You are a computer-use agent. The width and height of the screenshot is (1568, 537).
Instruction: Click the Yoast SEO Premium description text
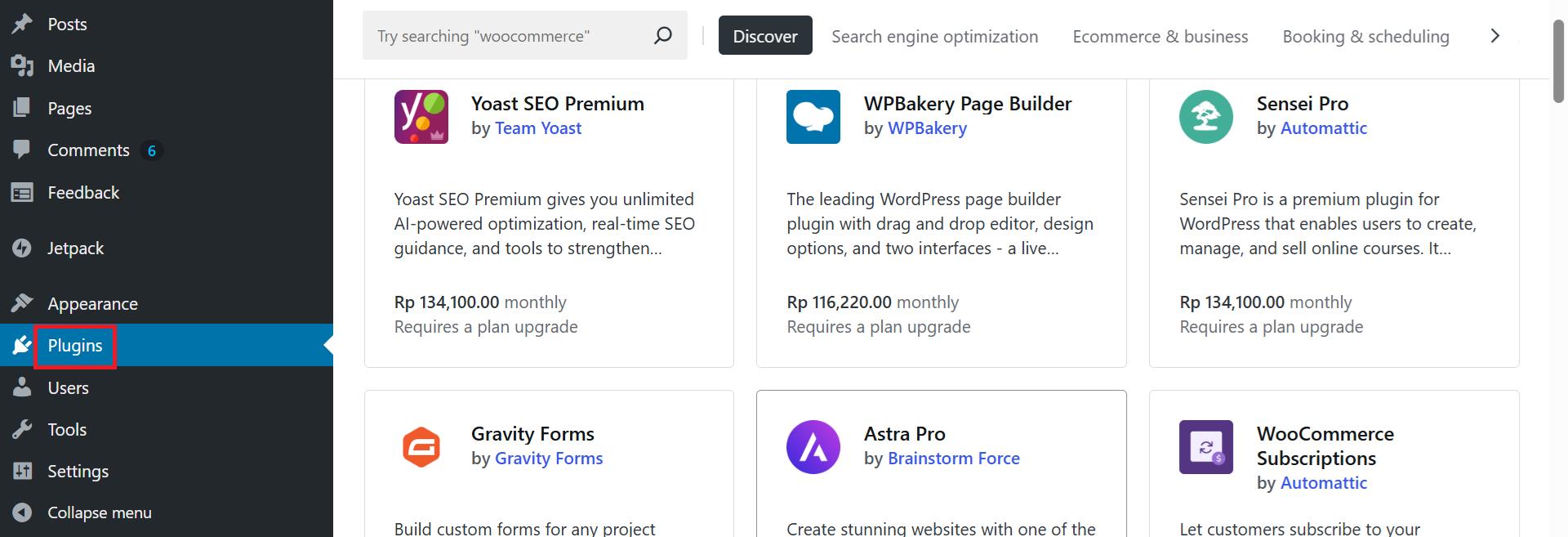pos(545,224)
